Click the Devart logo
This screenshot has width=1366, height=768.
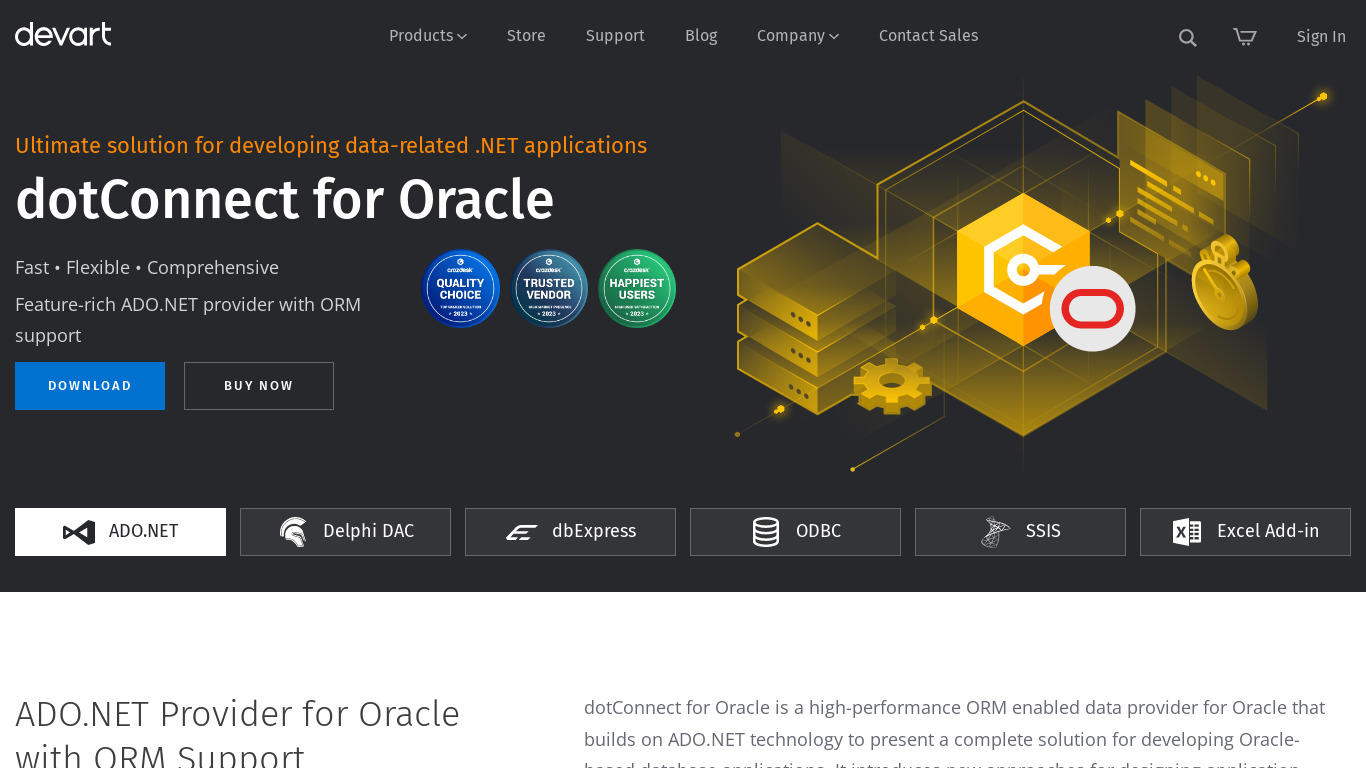[63, 35]
